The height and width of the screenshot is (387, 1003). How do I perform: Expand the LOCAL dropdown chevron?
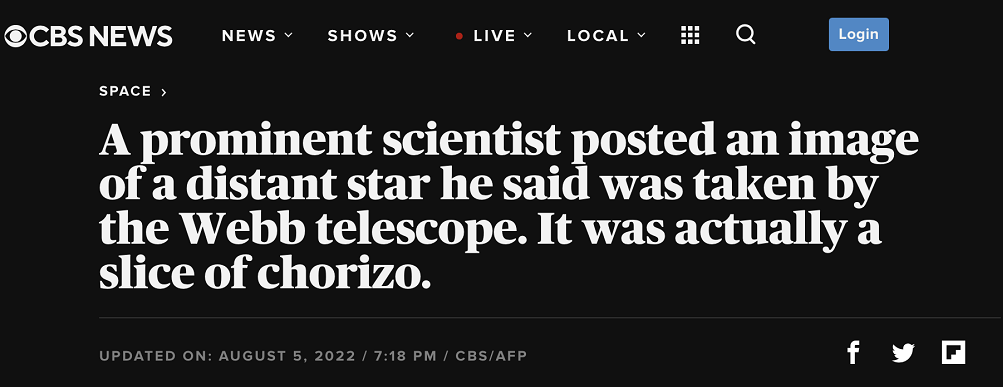(642, 35)
